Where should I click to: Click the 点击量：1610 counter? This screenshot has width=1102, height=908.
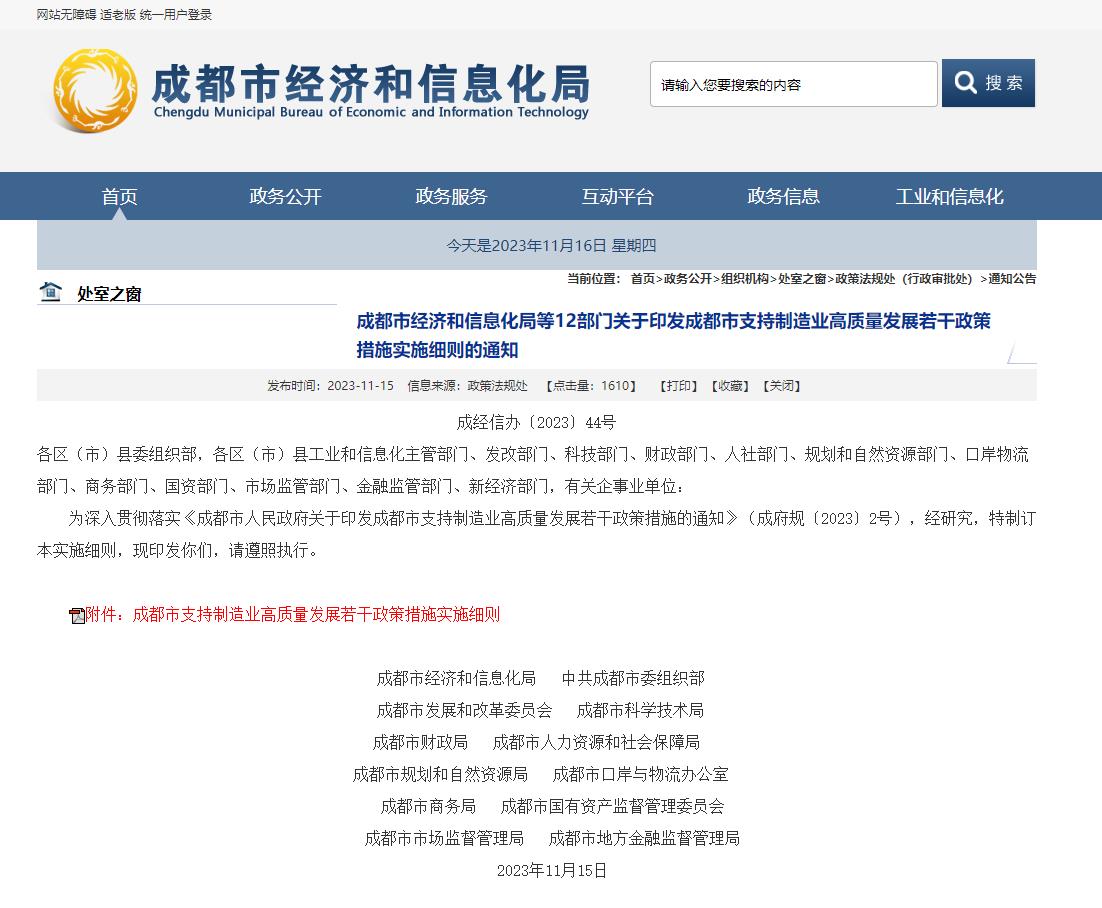coord(591,386)
